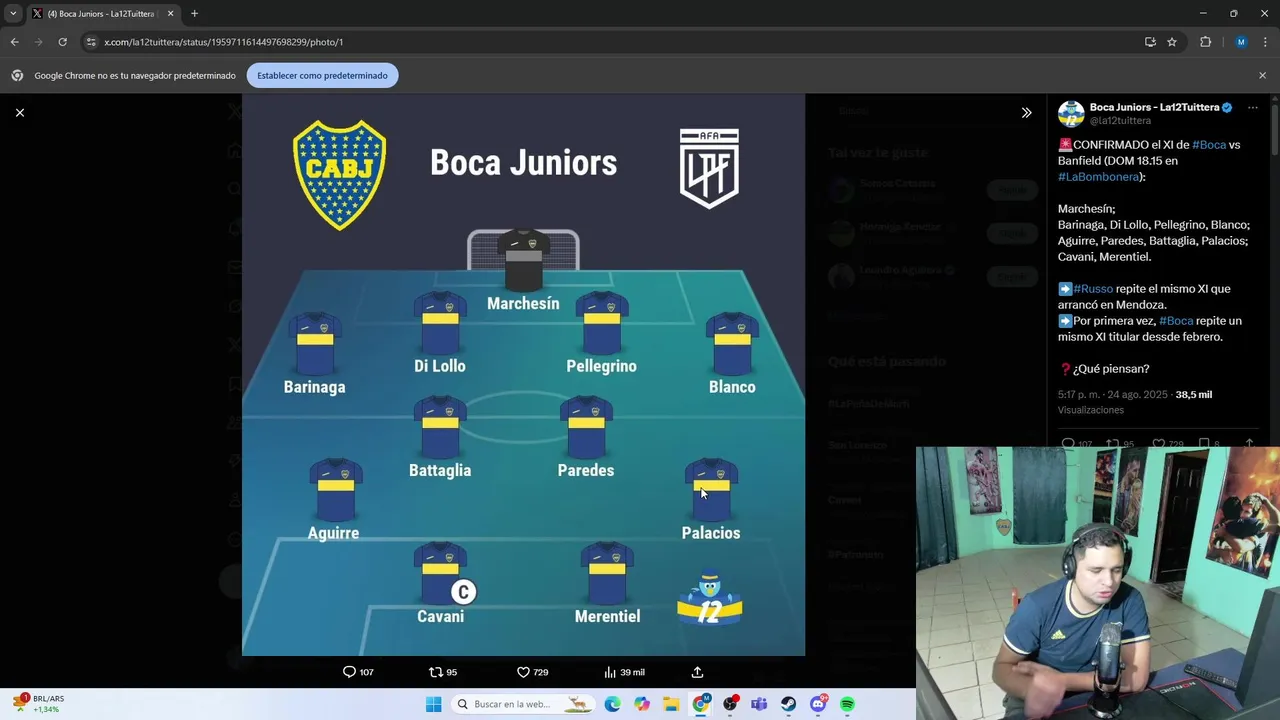
Task: Select the Boca Juniors La12Tuittera browser tab
Action: pyautogui.click(x=103, y=14)
